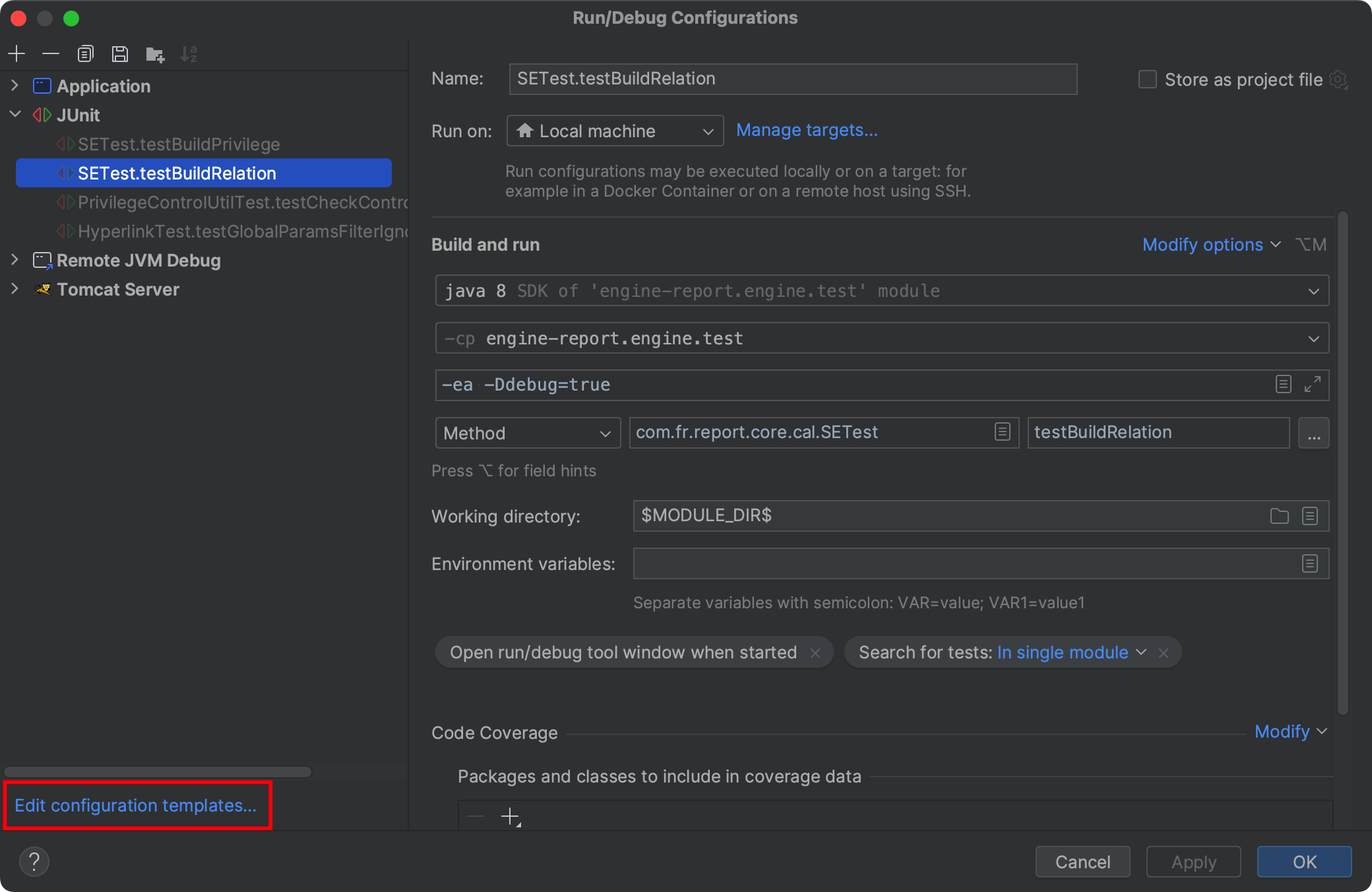1372x892 pixels.
Task: Click the Remove Configuration minus icon
Action: [51, 53]
